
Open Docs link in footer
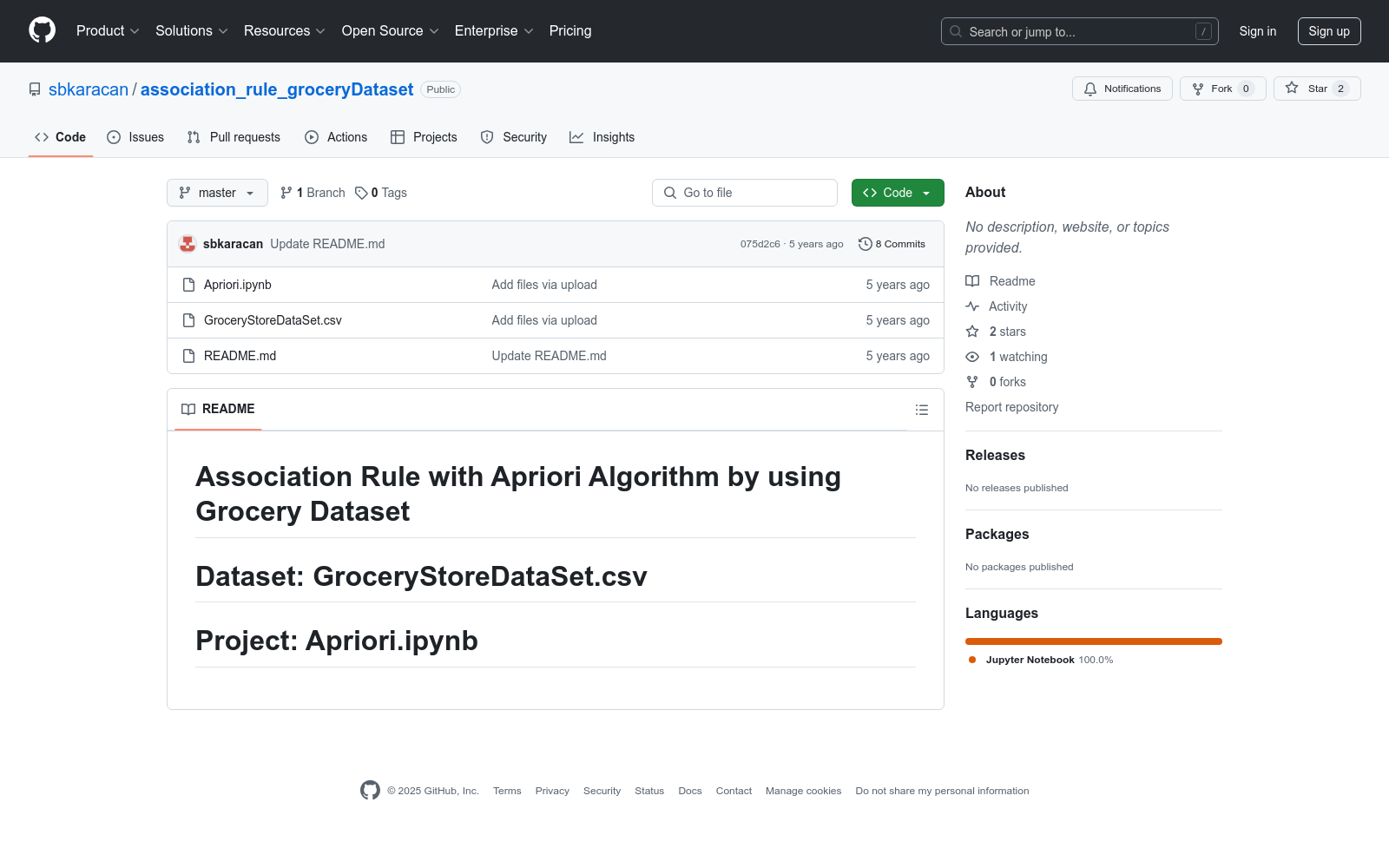(x=690, y=791)
